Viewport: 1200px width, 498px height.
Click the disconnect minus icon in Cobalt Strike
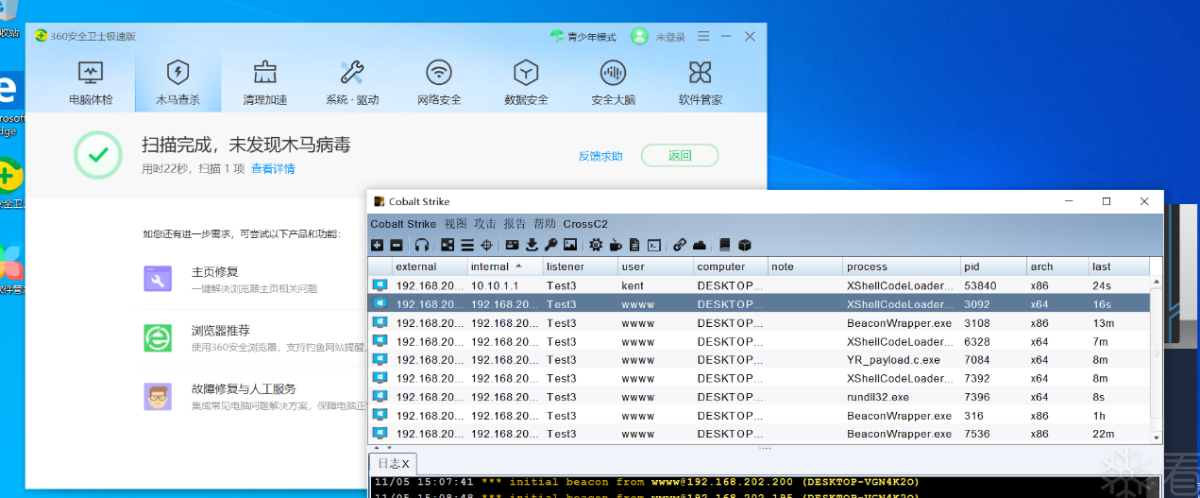point(396,245)
